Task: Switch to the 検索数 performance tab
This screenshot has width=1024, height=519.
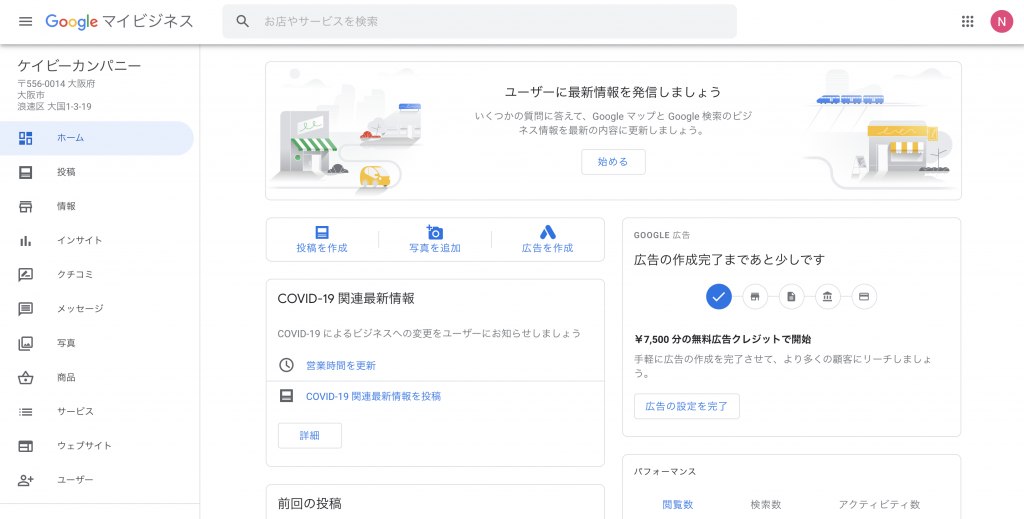Action: click(765, 504)
